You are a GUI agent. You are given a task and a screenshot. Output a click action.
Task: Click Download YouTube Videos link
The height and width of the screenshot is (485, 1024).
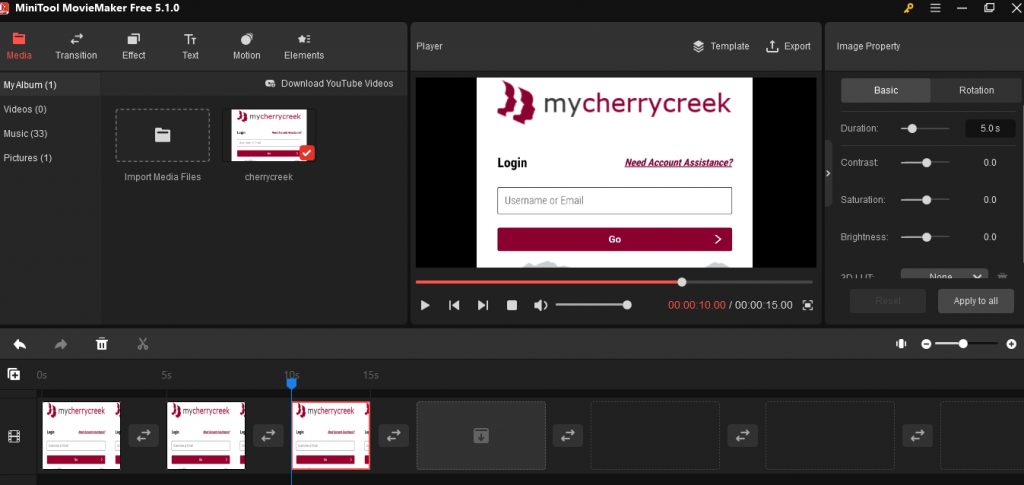329,84
